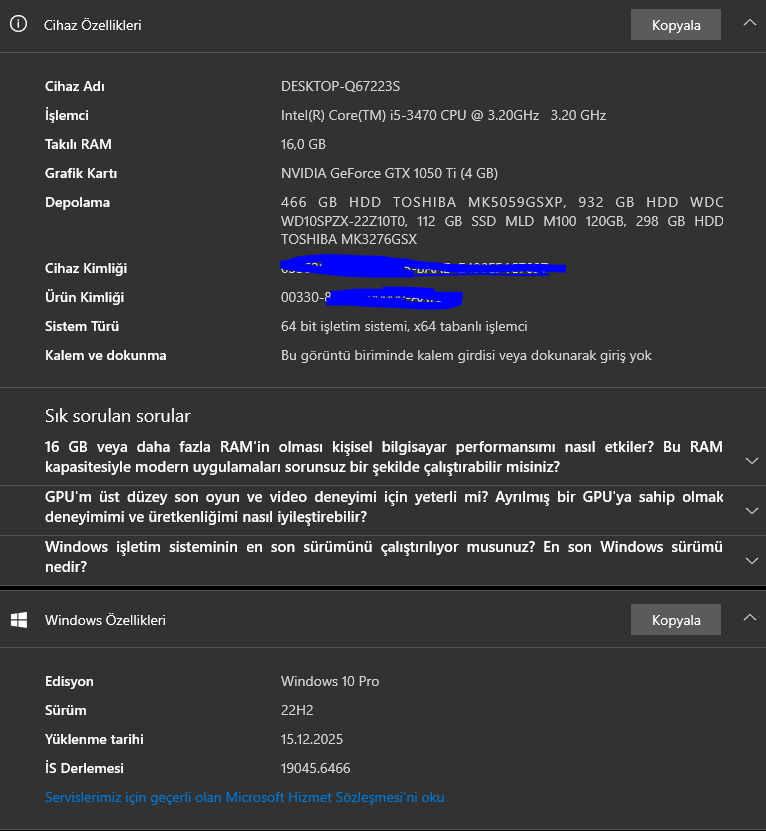
Task: Click the Cihaz Özellikleri section title
Action: [x=93, y=25]
